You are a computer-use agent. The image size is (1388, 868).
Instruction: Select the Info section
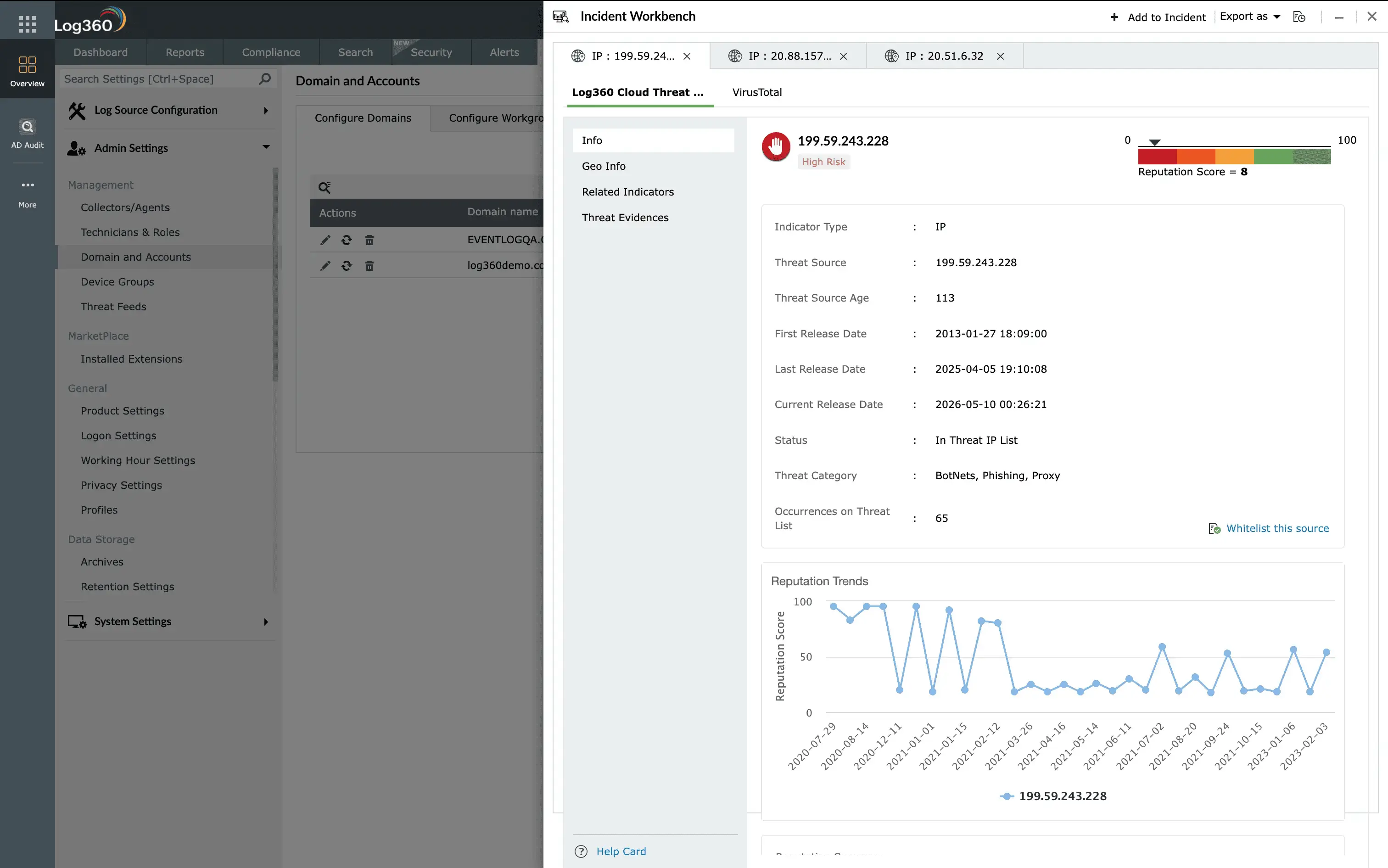tap(653, 140)
